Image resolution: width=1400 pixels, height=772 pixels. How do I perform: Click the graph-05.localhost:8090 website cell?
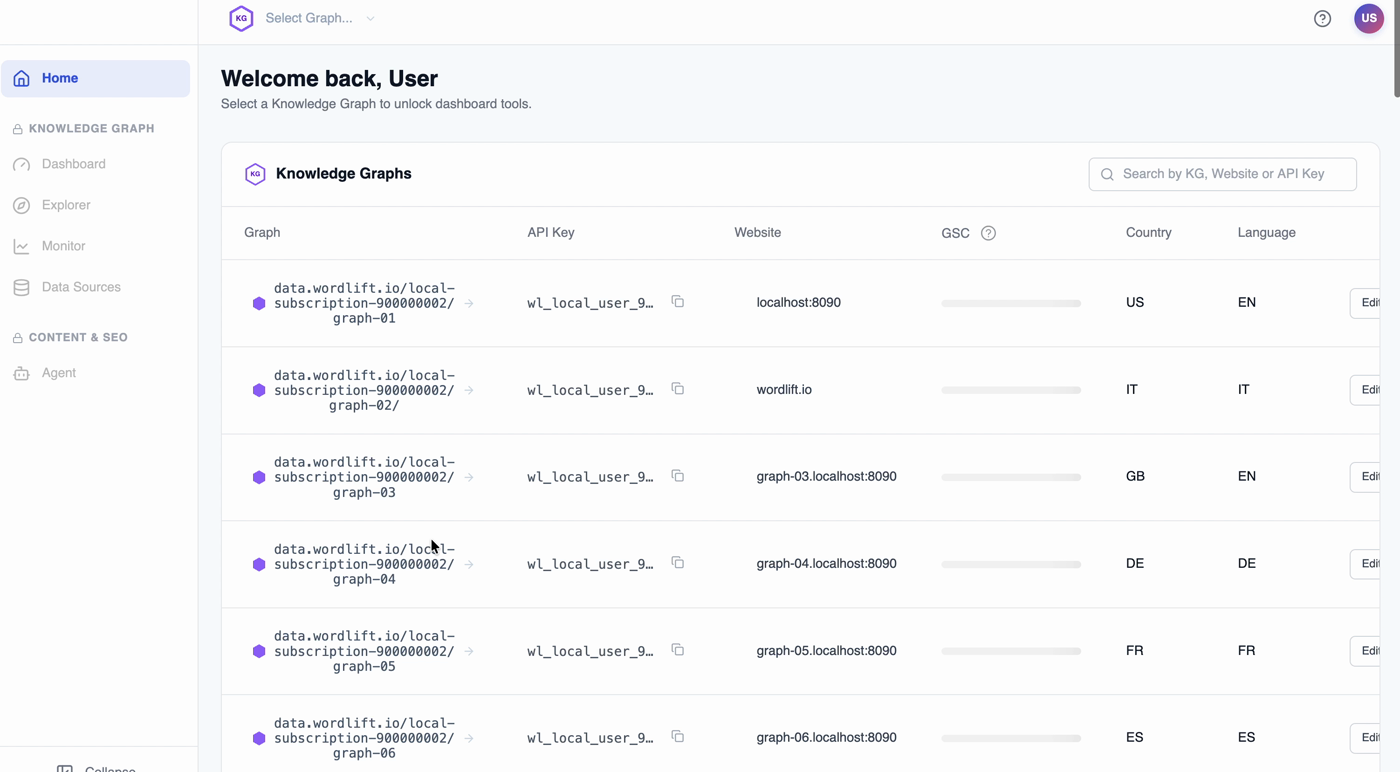(826, 651)
